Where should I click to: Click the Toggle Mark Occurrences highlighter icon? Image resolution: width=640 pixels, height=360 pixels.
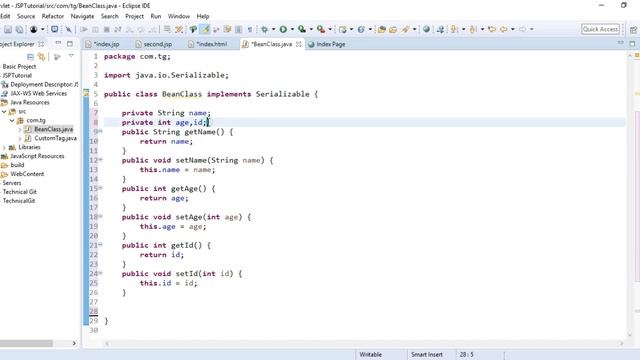point(204,29)
